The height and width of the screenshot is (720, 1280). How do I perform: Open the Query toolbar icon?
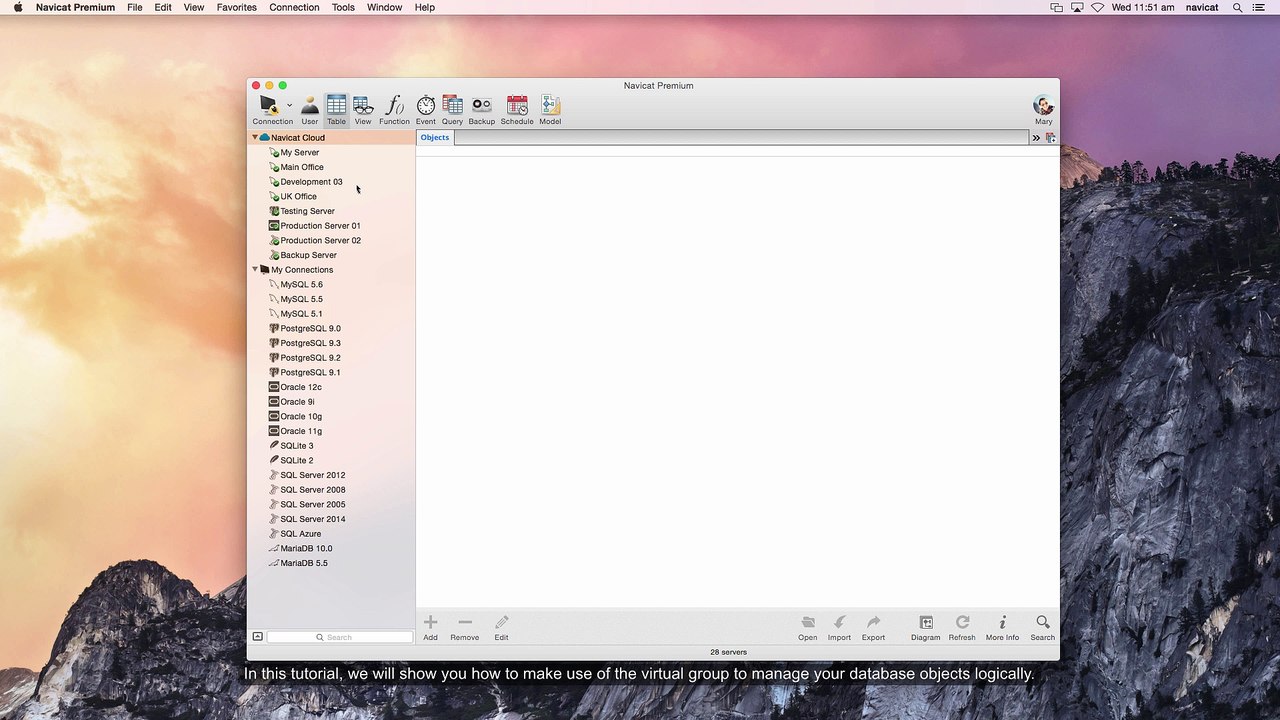[452, 109]
